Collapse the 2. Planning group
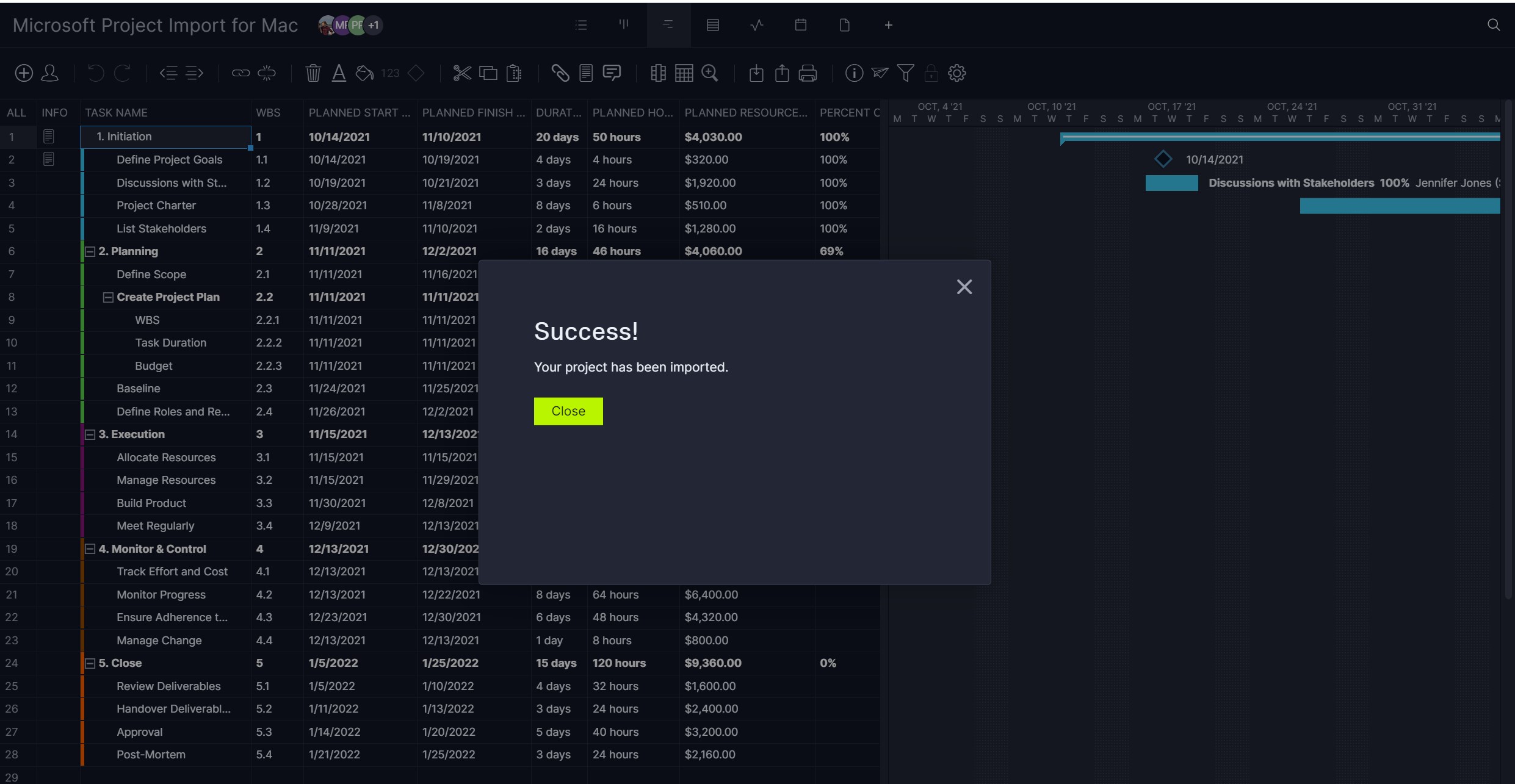1515x784 pixels. [x=90, y=251]
